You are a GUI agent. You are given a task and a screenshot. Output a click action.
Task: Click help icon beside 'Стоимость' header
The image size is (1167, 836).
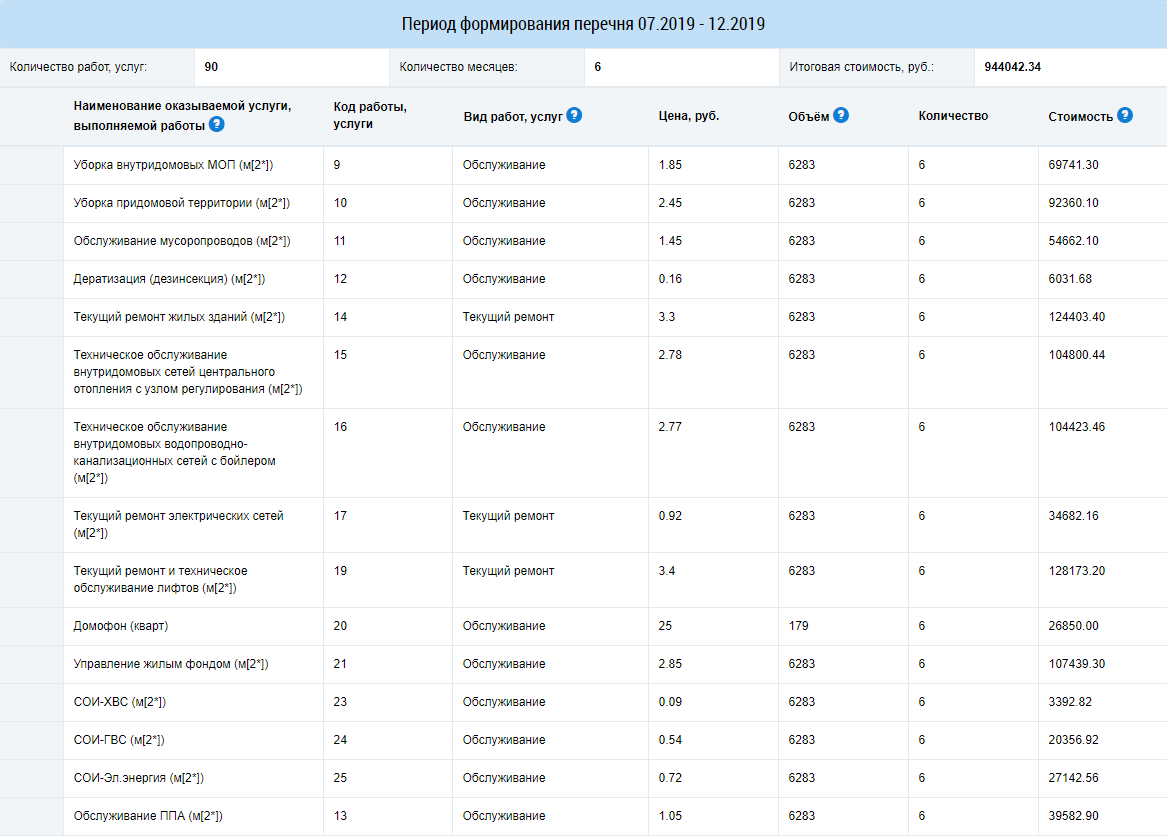pos(1125,115)
